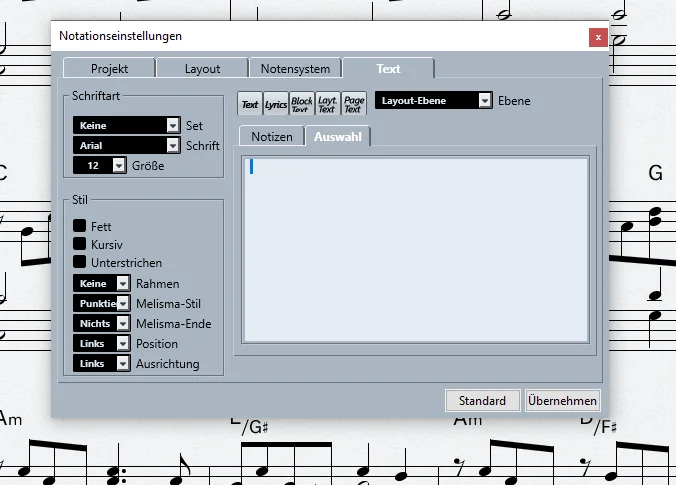The height and width of the screenshot is (485, 676).
Task: Open the Schrift font dropdown showing Arial
Action: click(x=126, y=145)
